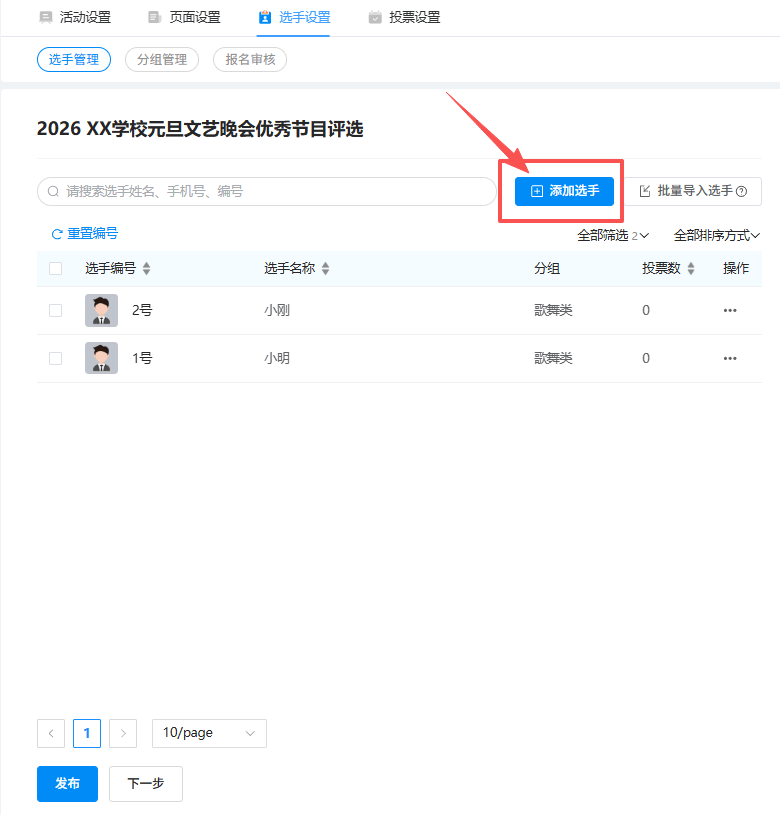Sort by 投票数 using the sort arrows
Screen dimensions: 780x815
pyautogui.click(x=691, y=269)
